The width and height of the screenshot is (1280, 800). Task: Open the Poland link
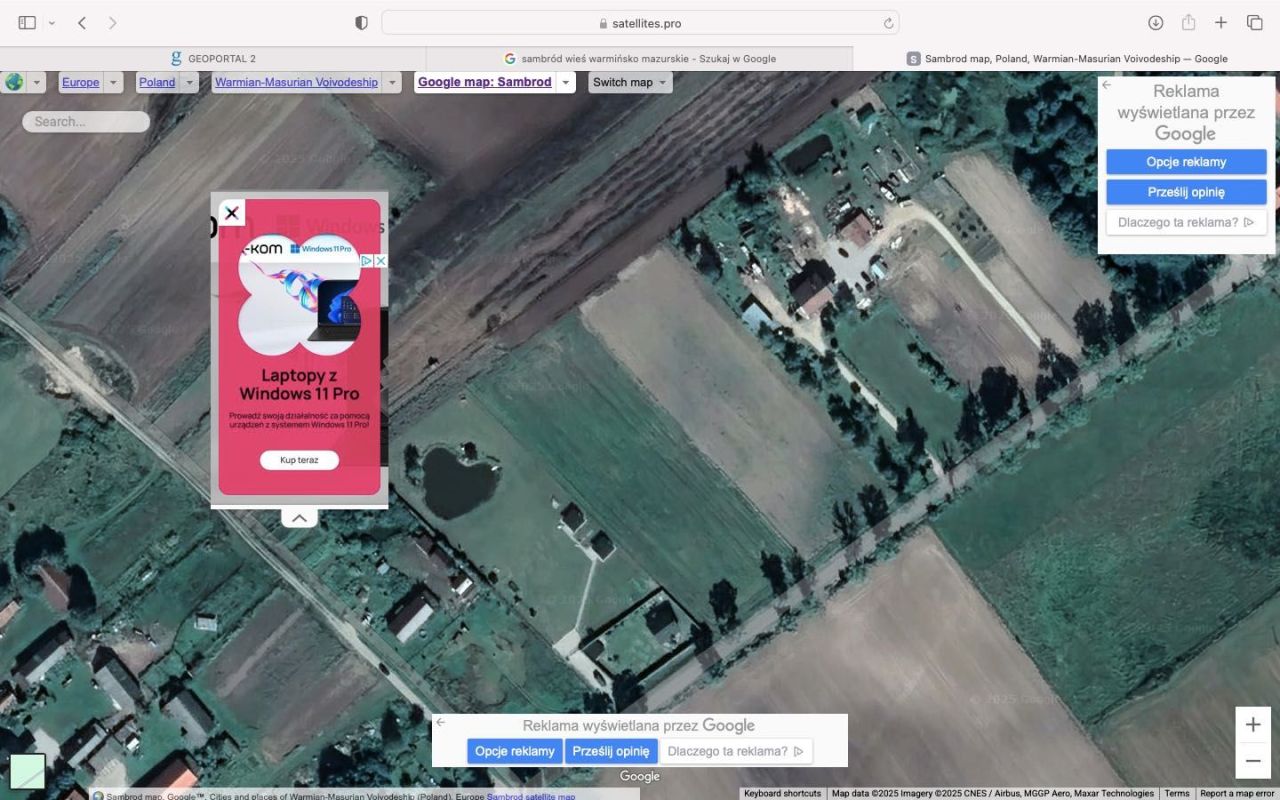click(x=157, y=82)
